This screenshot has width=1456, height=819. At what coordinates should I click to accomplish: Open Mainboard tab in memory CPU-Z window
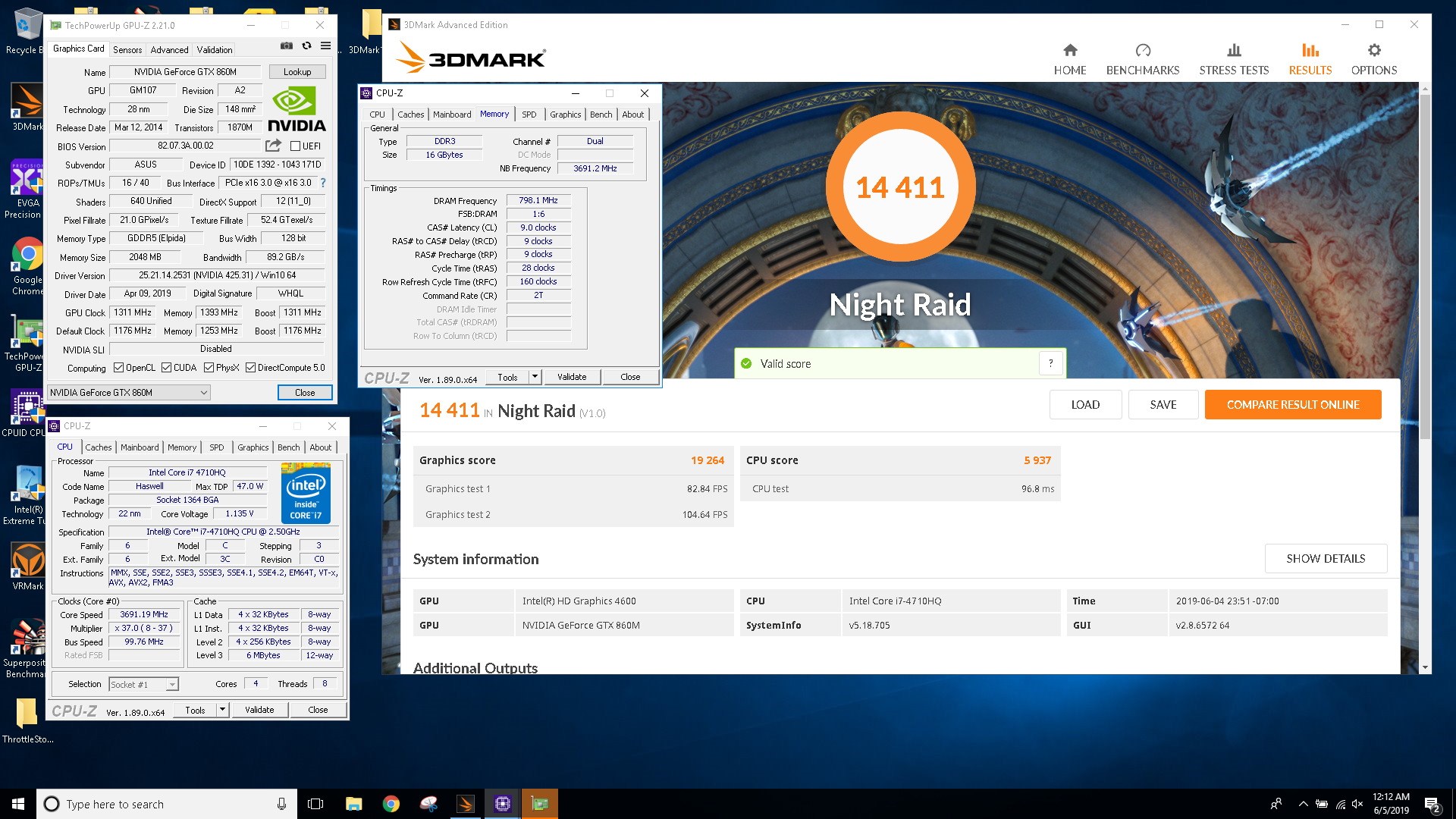(x=452, y=115)
